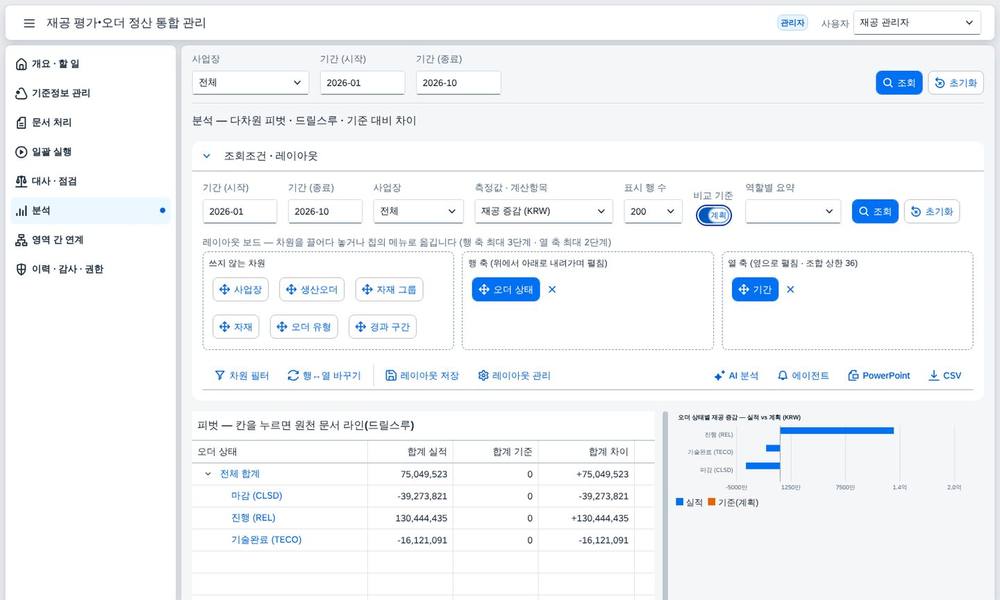Viewport: 1000px width, 600px height.
Task: Select the 사업장 dimension chip
Action: 240,289
